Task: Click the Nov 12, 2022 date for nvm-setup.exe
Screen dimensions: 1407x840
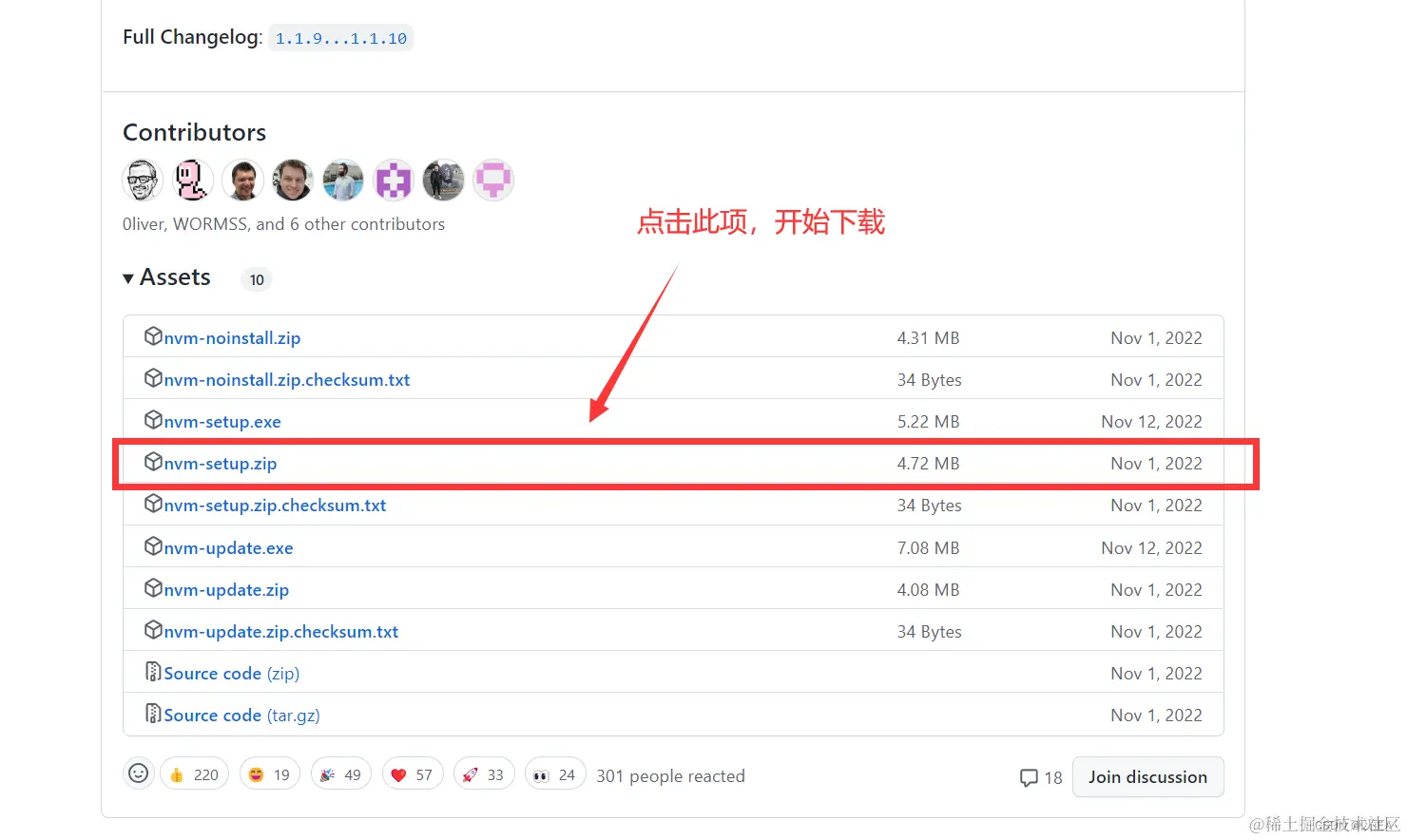Action: click(1151, 422)
